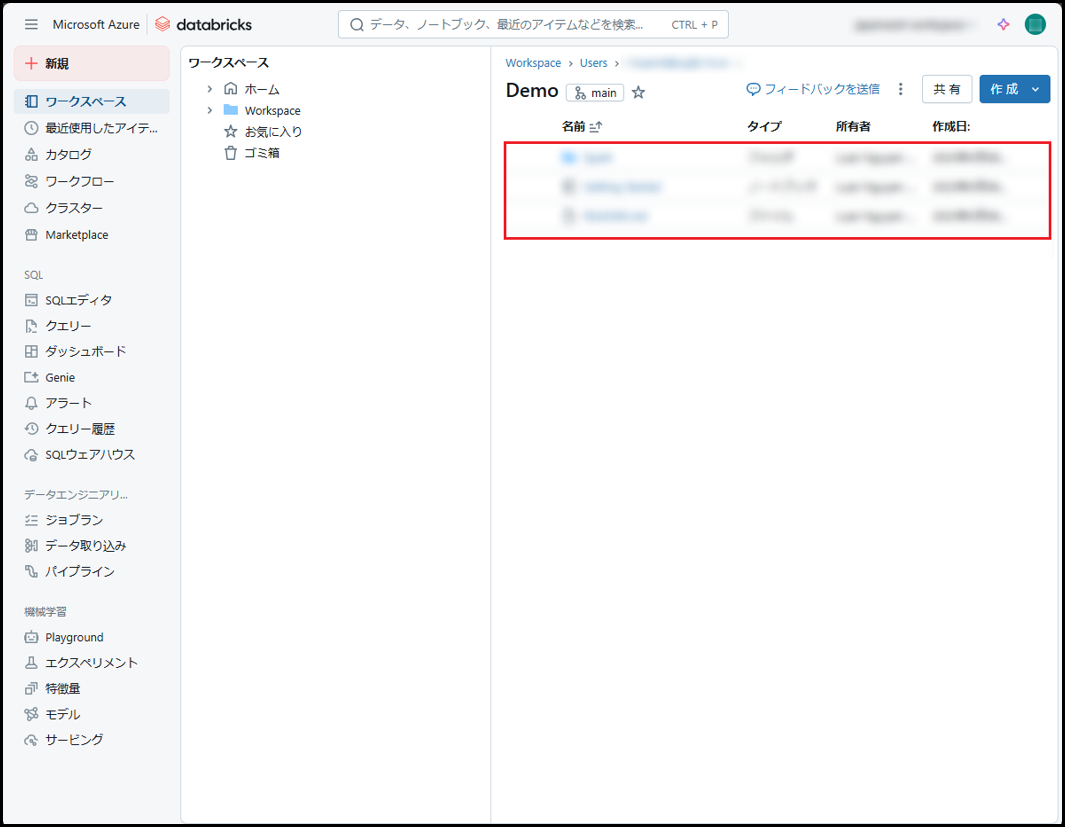Image resolution: width=1065 pixels, height=827 pixels.
Task: Click the ジョブラン icon
Action: 31,520
